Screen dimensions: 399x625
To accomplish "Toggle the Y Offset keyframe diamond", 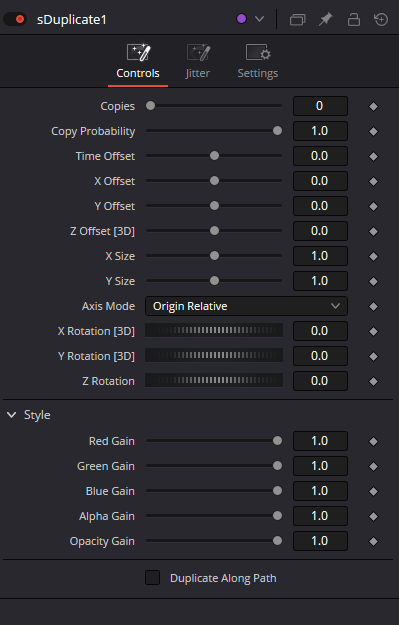I will pos(373,206).
